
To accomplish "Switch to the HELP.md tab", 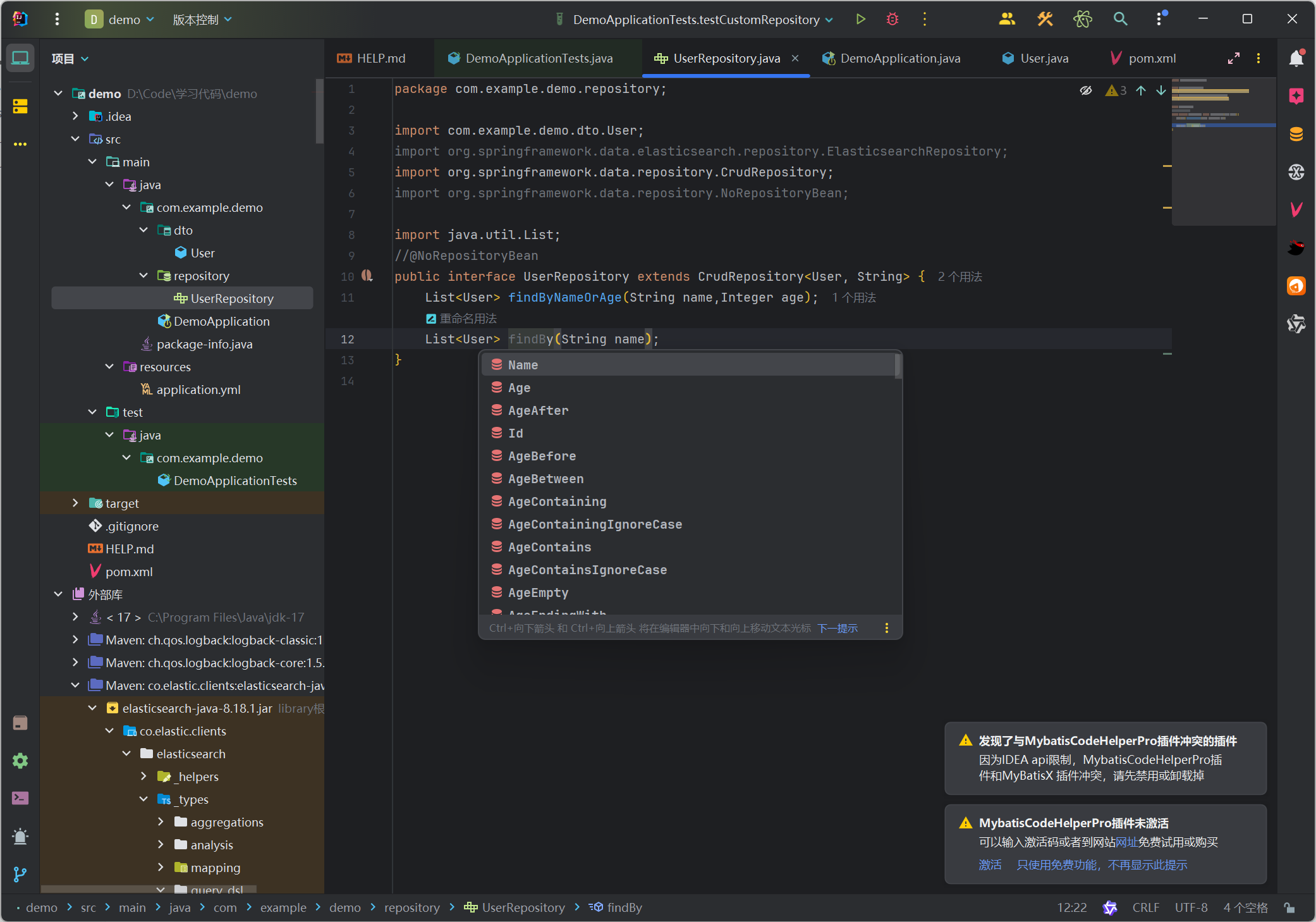I will point(372,58).
